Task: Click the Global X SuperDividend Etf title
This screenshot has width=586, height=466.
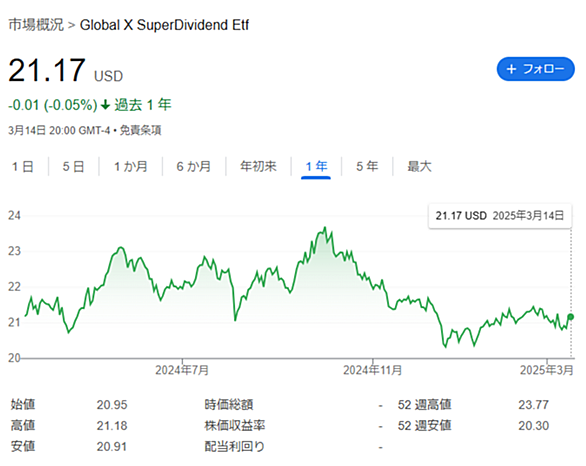Action: 164,25
